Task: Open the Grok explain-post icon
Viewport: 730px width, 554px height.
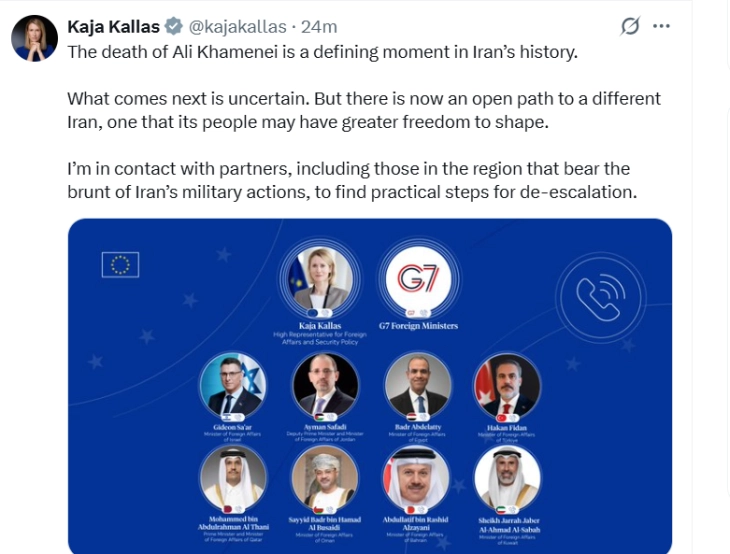Action: (630, 27)
